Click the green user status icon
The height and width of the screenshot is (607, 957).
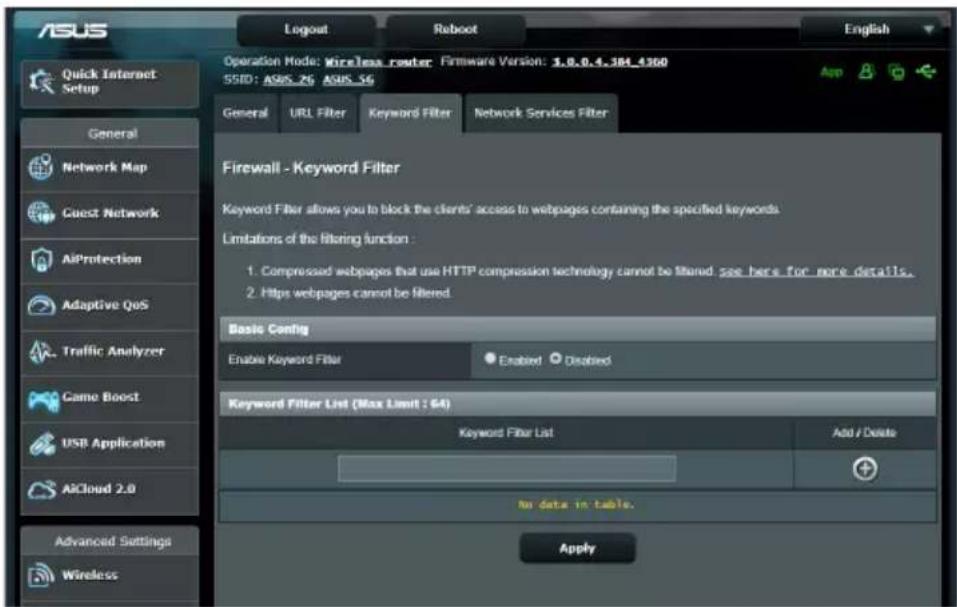point(865,71)
